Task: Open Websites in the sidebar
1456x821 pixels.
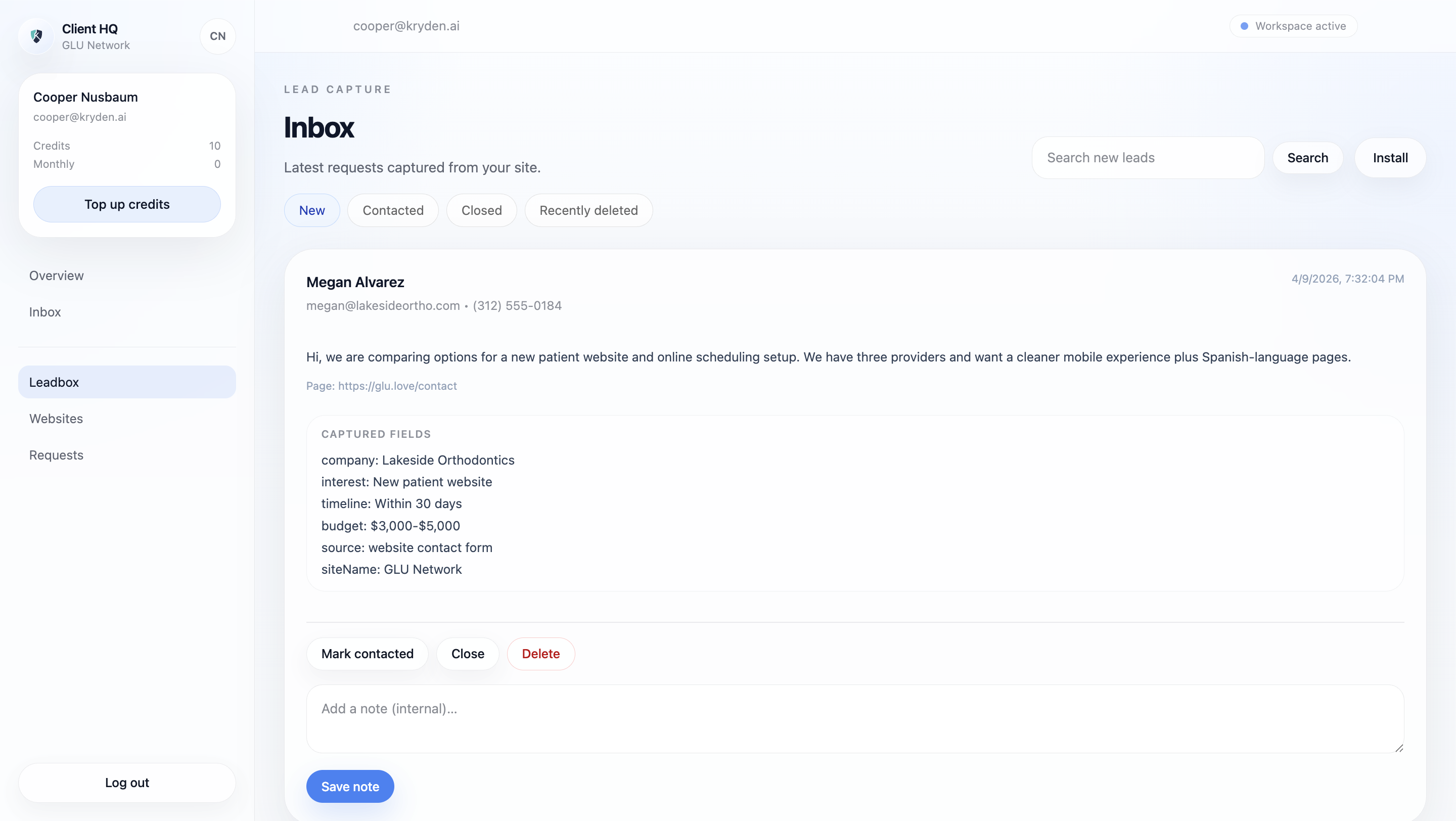Action: (x=56, y=419)
